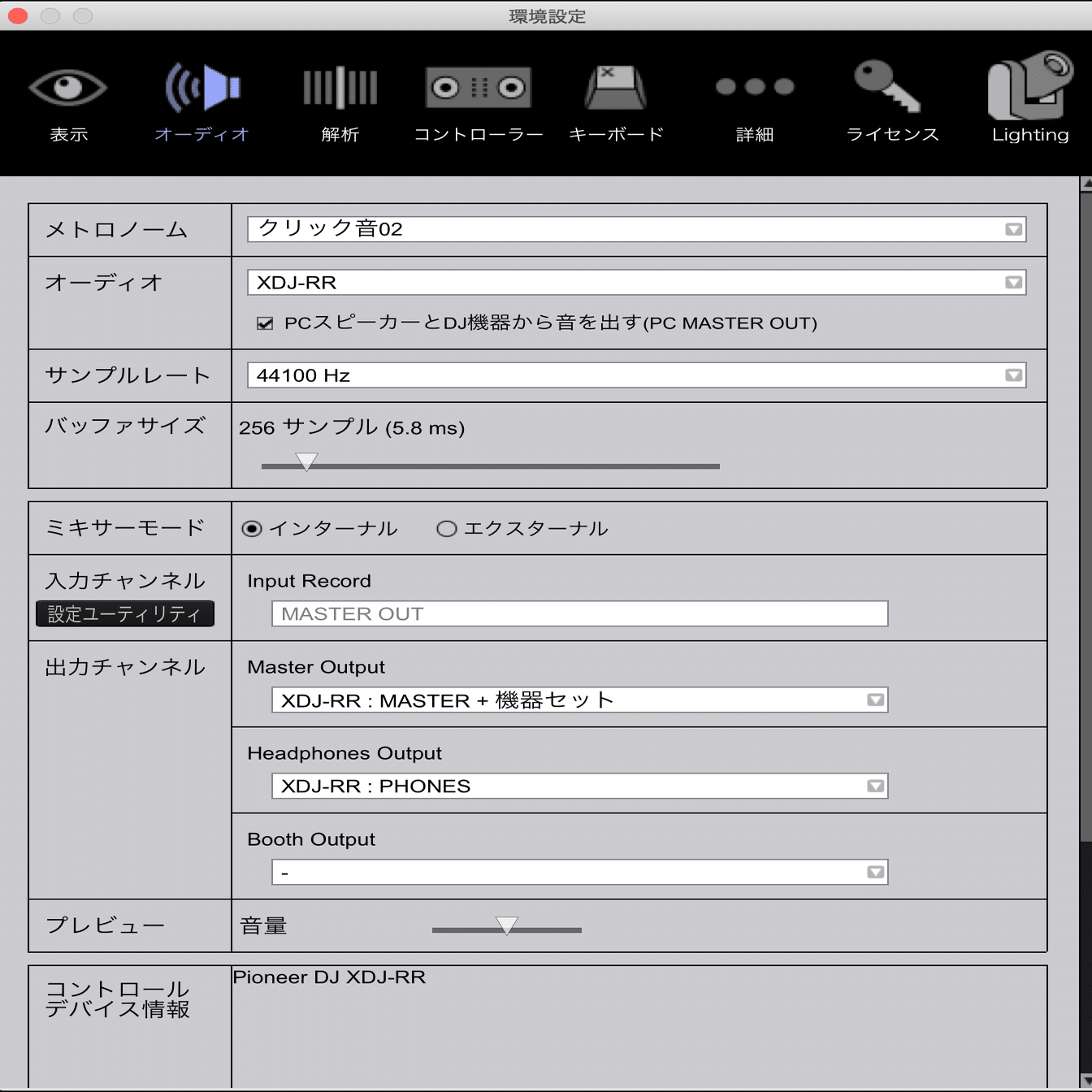Adjust the バッファサイズ slider handle
Image resolution: width=1092 pixels, height=1092 pixels.
point(306,461)
